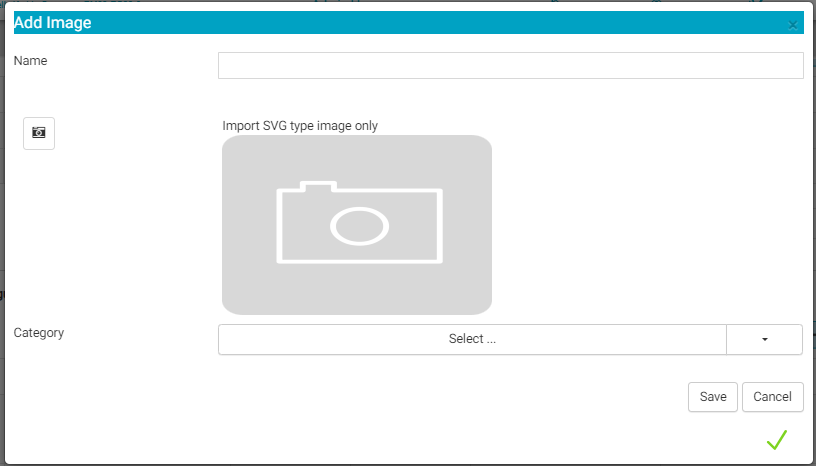Click the viewfinder bump atop the camera outline
The height and width of the screenshot is (466, 816).
318,187
